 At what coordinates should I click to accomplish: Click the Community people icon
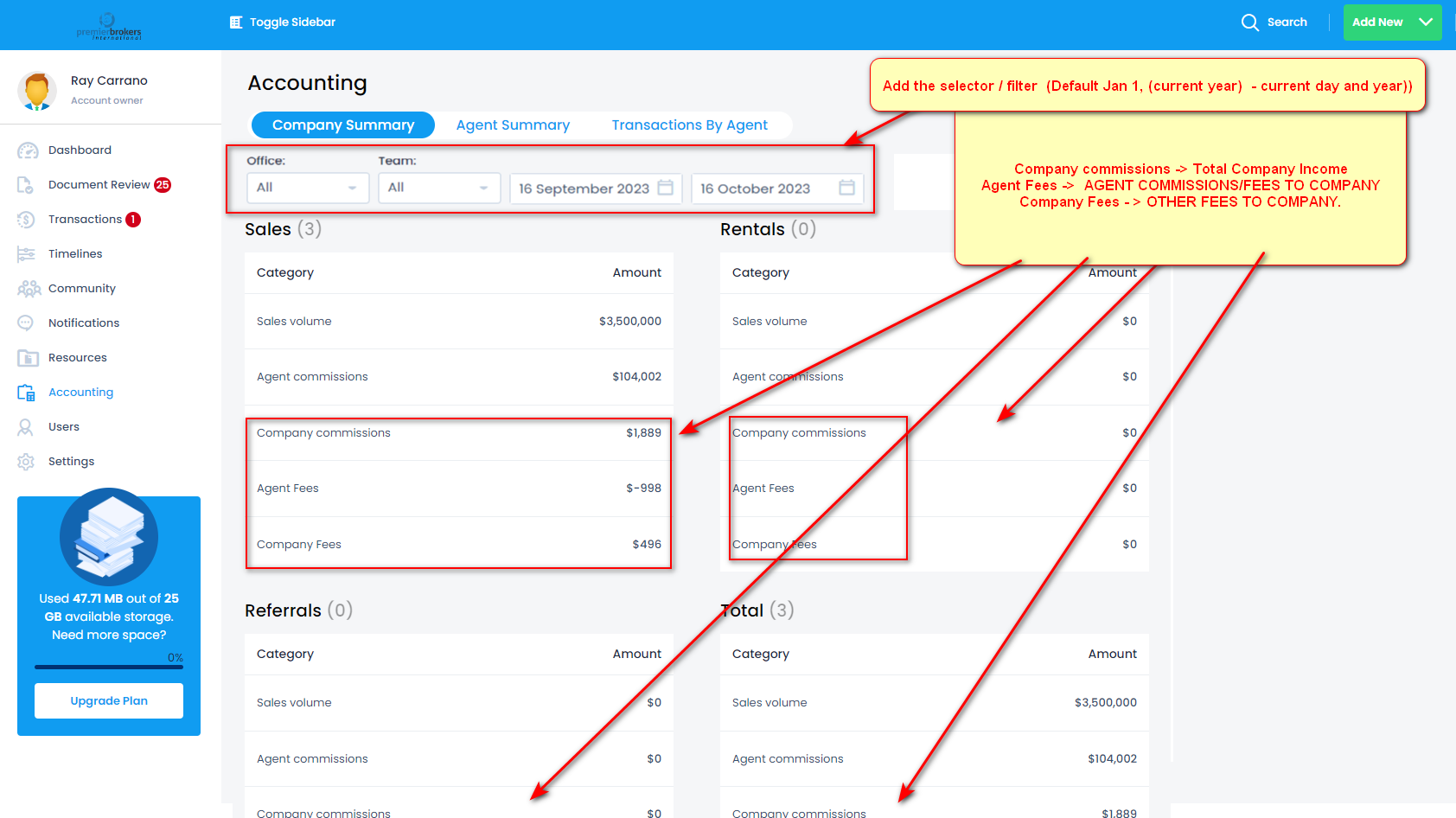click(29, 289)
